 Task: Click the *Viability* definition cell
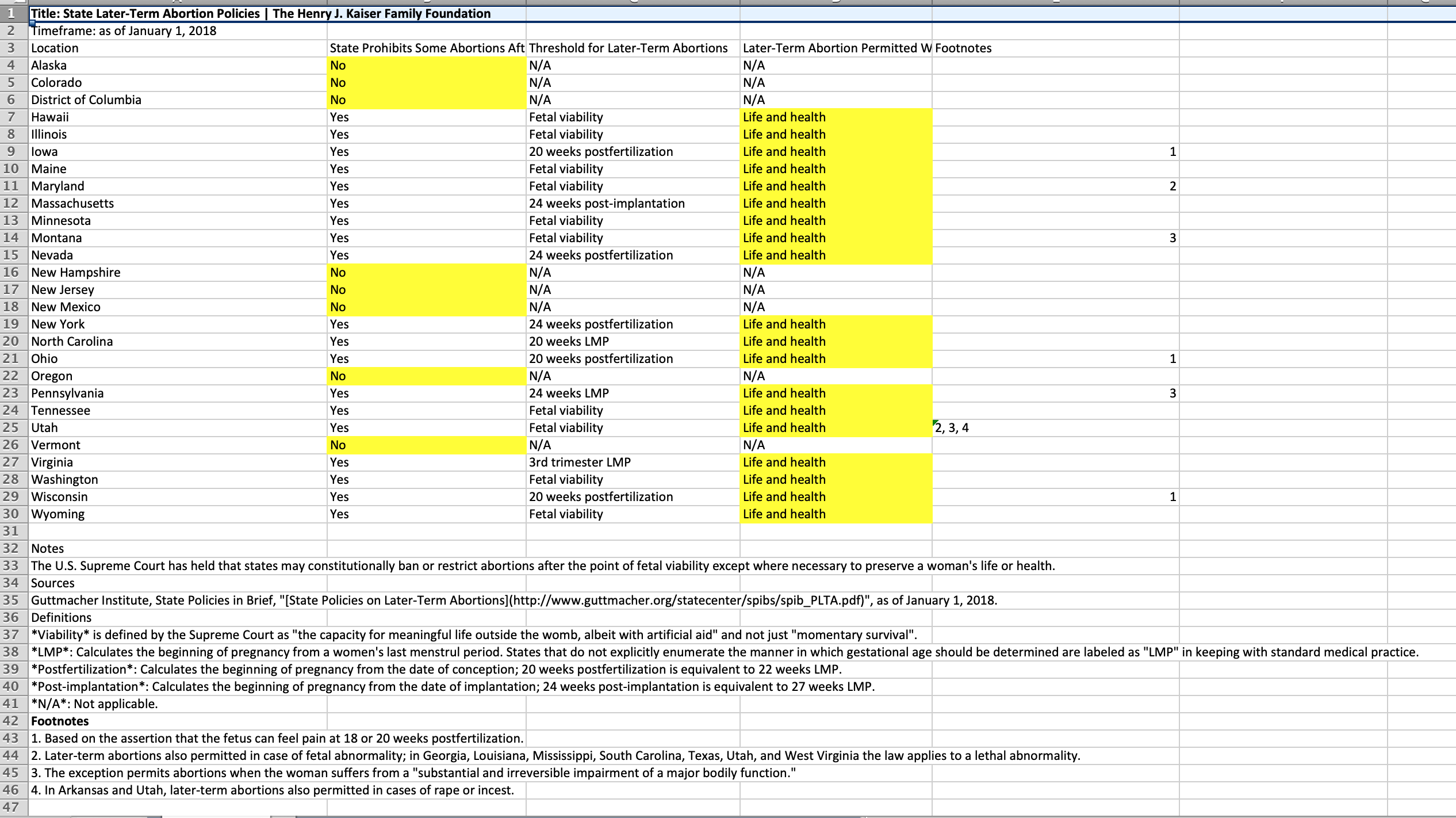coord(474,635)
